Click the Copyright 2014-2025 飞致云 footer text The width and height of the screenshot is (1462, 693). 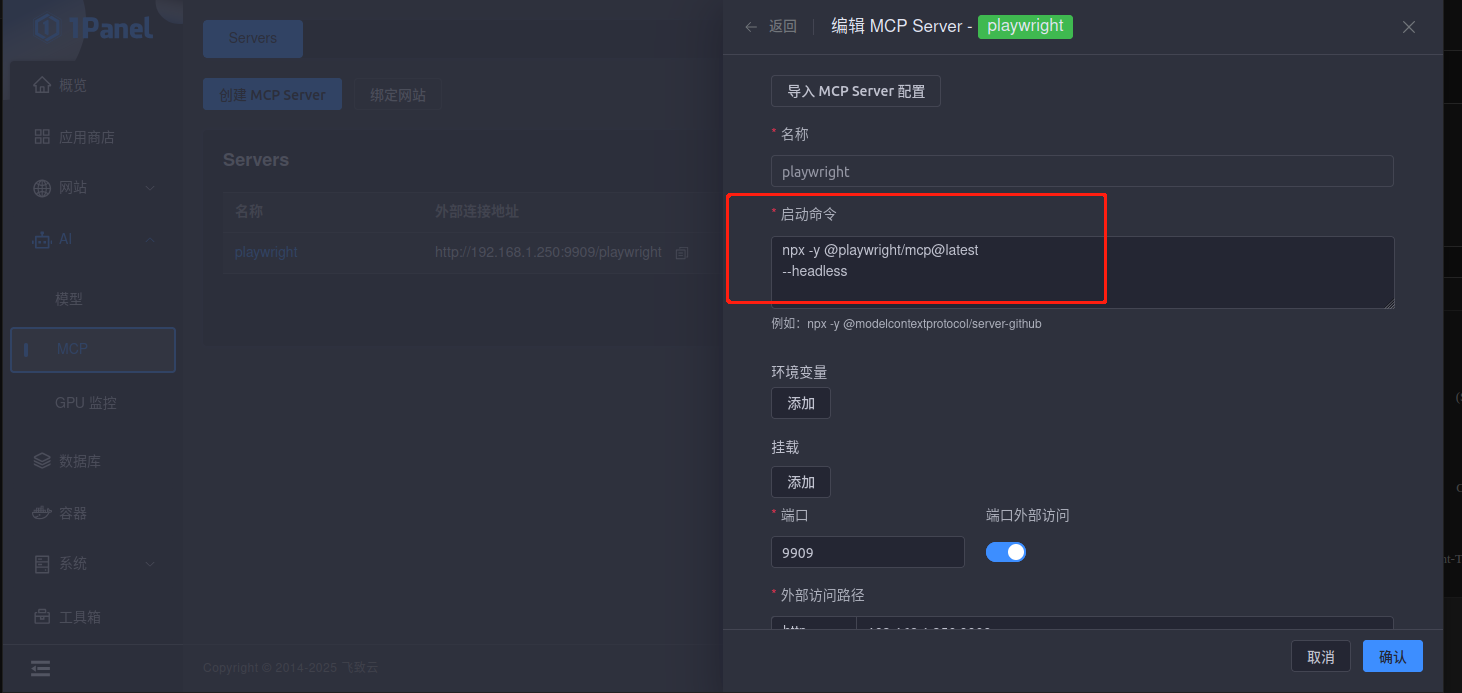[x=290, y=668]
